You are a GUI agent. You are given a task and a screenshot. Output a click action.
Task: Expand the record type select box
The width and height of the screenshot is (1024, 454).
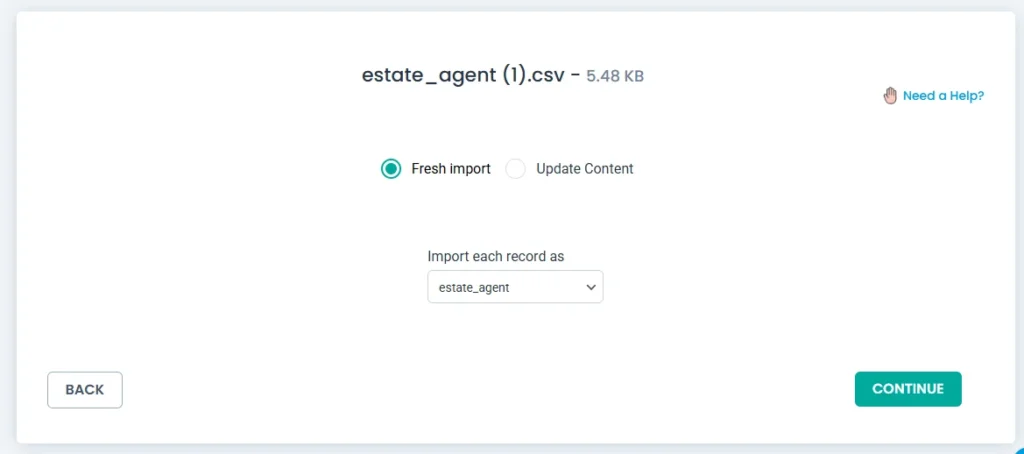click(515, 287)
